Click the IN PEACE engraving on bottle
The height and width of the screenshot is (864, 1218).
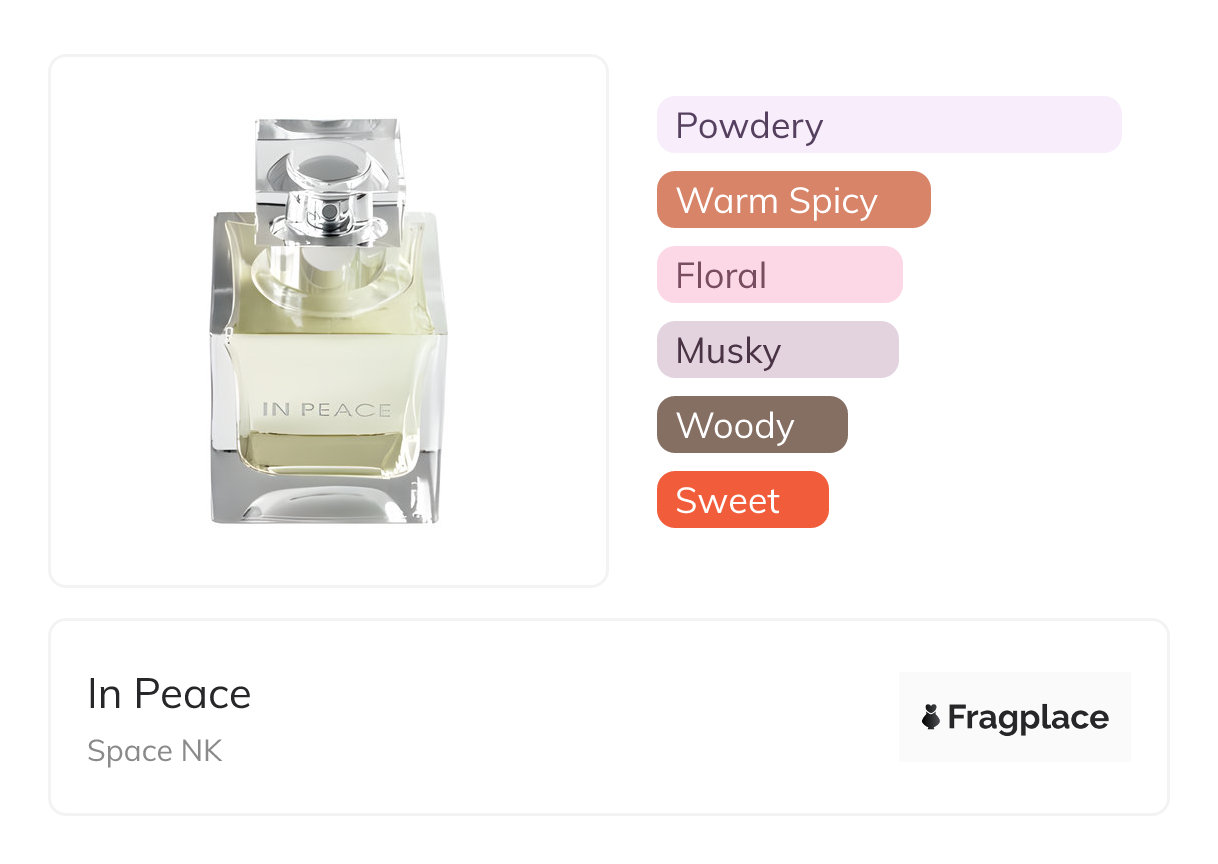[x=326, y=409]
